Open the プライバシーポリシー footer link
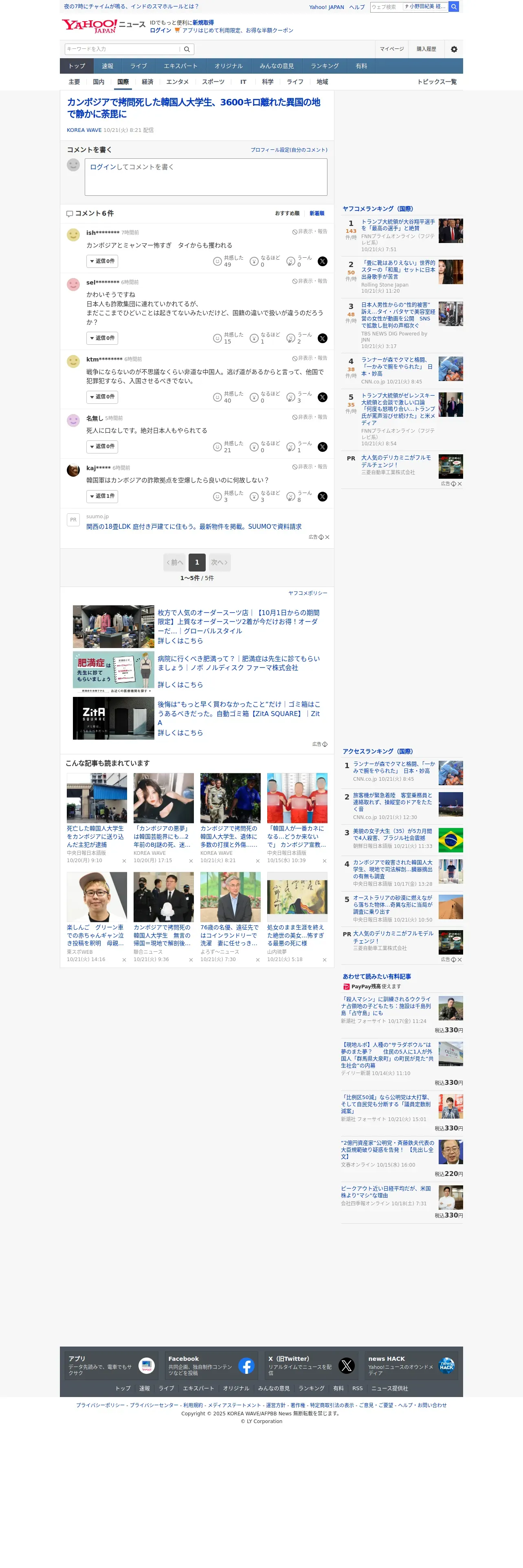This screenshot has width=523, height=1568. tap(101, 1405)
